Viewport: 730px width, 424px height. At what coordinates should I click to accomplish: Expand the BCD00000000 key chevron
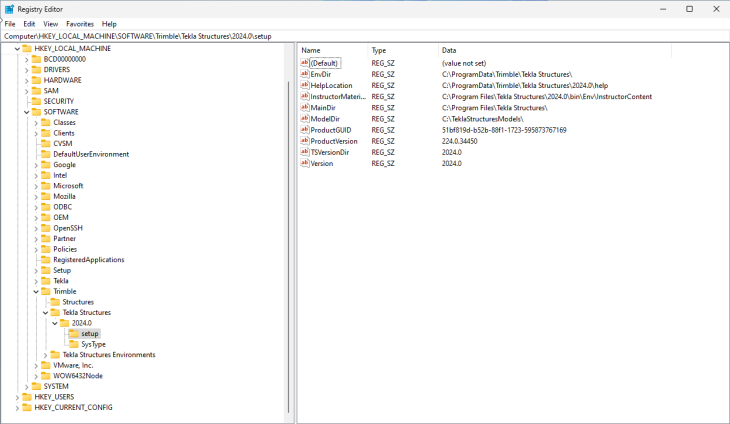[27, 59]
